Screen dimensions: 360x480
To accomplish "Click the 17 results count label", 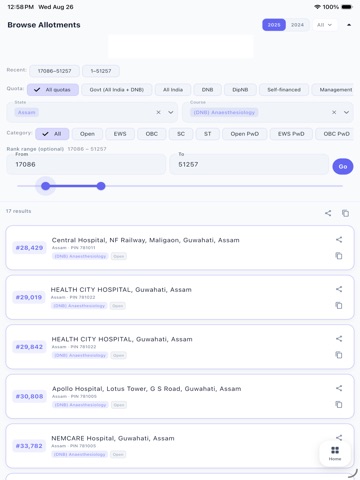I will pos(19,211).
